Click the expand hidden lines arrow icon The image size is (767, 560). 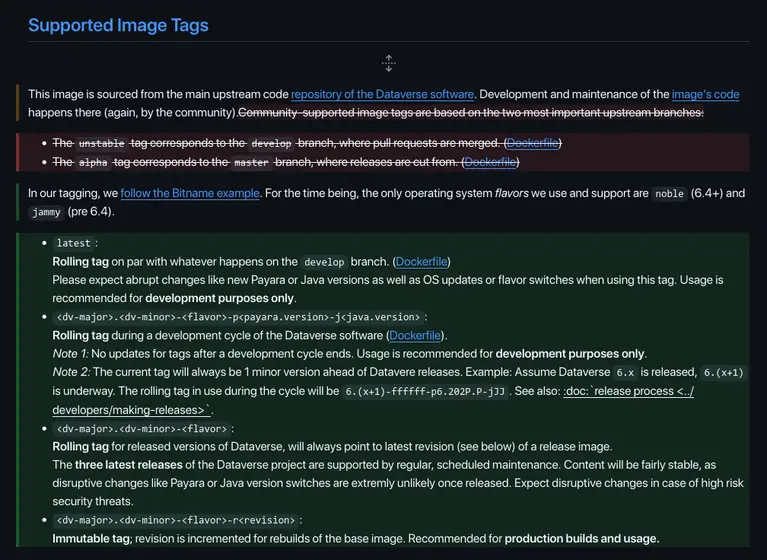(x=389, y=63)
